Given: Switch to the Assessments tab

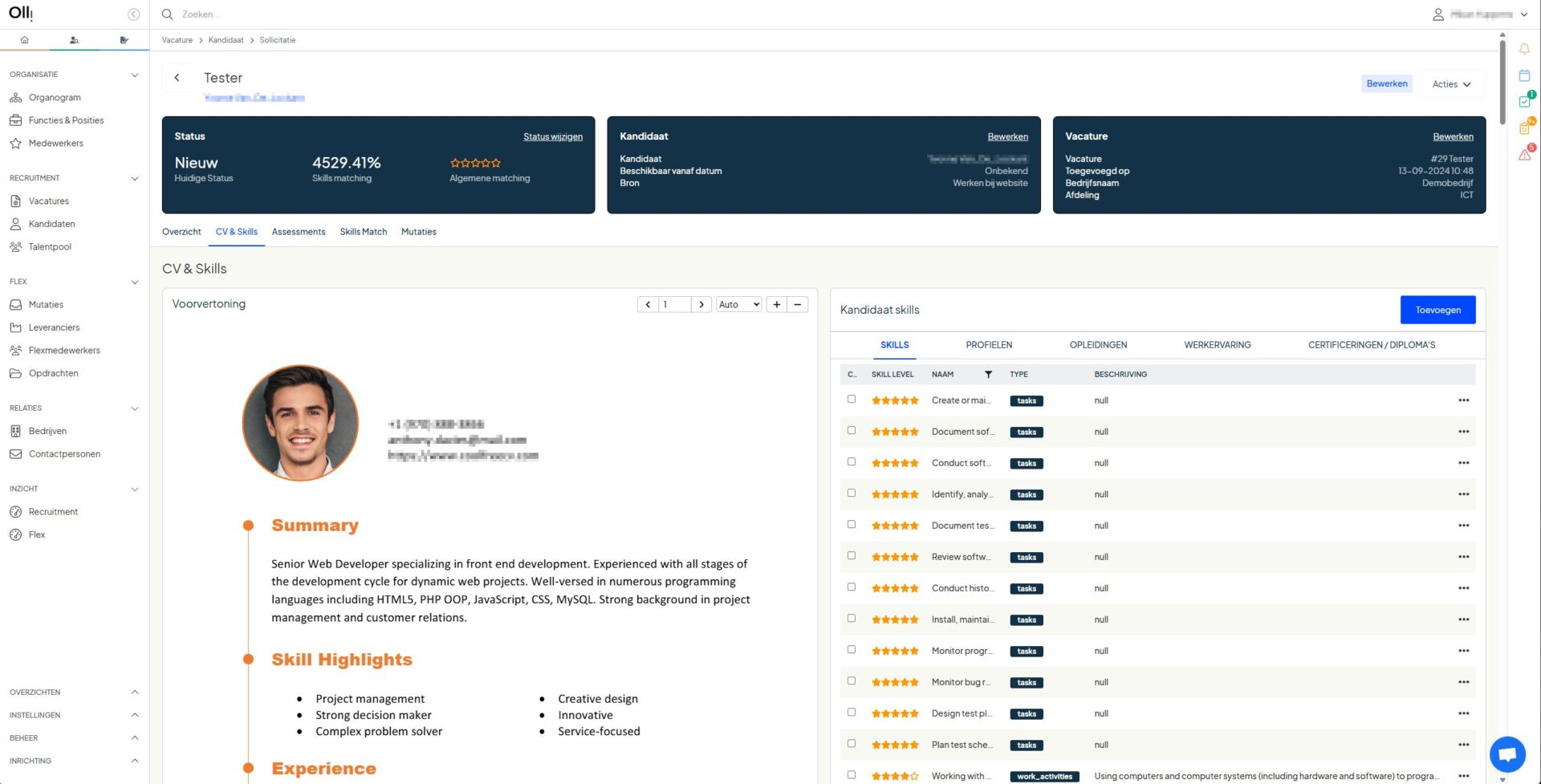Looking at the screenshot, I should pos(299,232).
